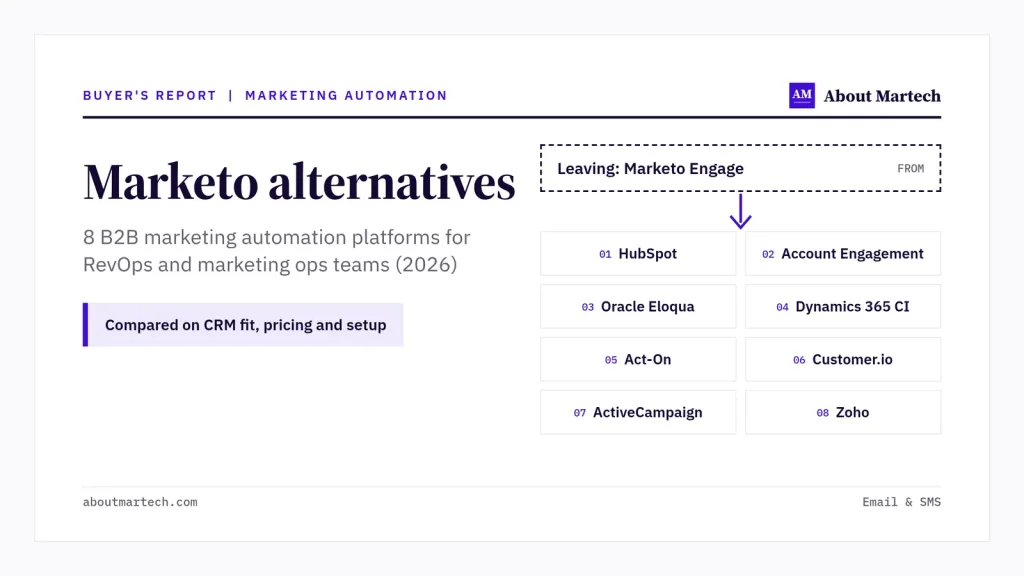Click the MARKETING AUTOMATION label

pyautogui.click(x=346, y=95)
